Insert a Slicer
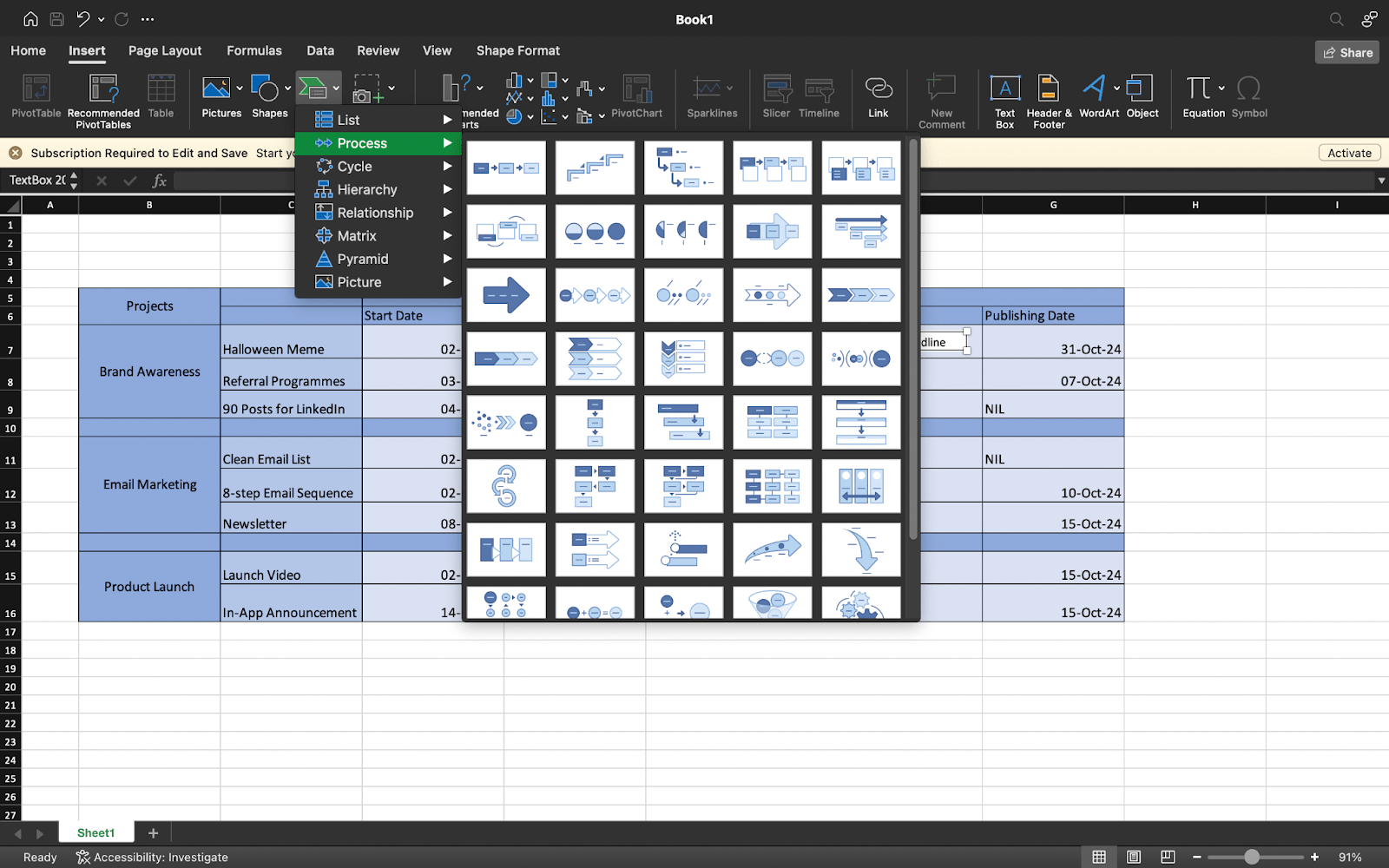 775,95
